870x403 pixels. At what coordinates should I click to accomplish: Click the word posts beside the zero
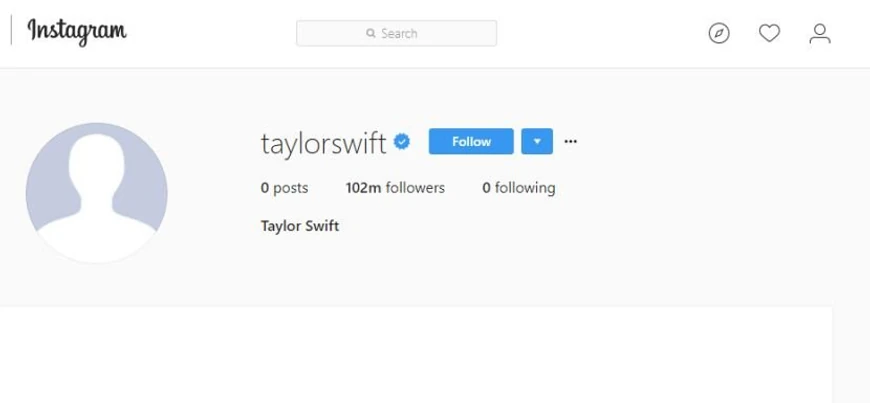(x=291, y=189)
